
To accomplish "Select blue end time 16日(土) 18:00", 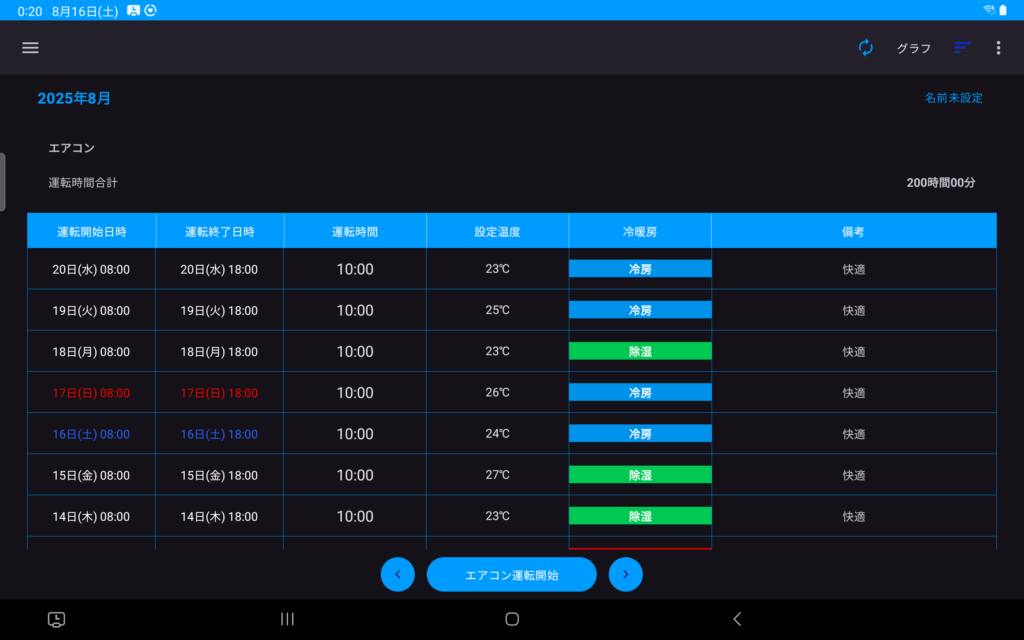I will pos(219,434).
